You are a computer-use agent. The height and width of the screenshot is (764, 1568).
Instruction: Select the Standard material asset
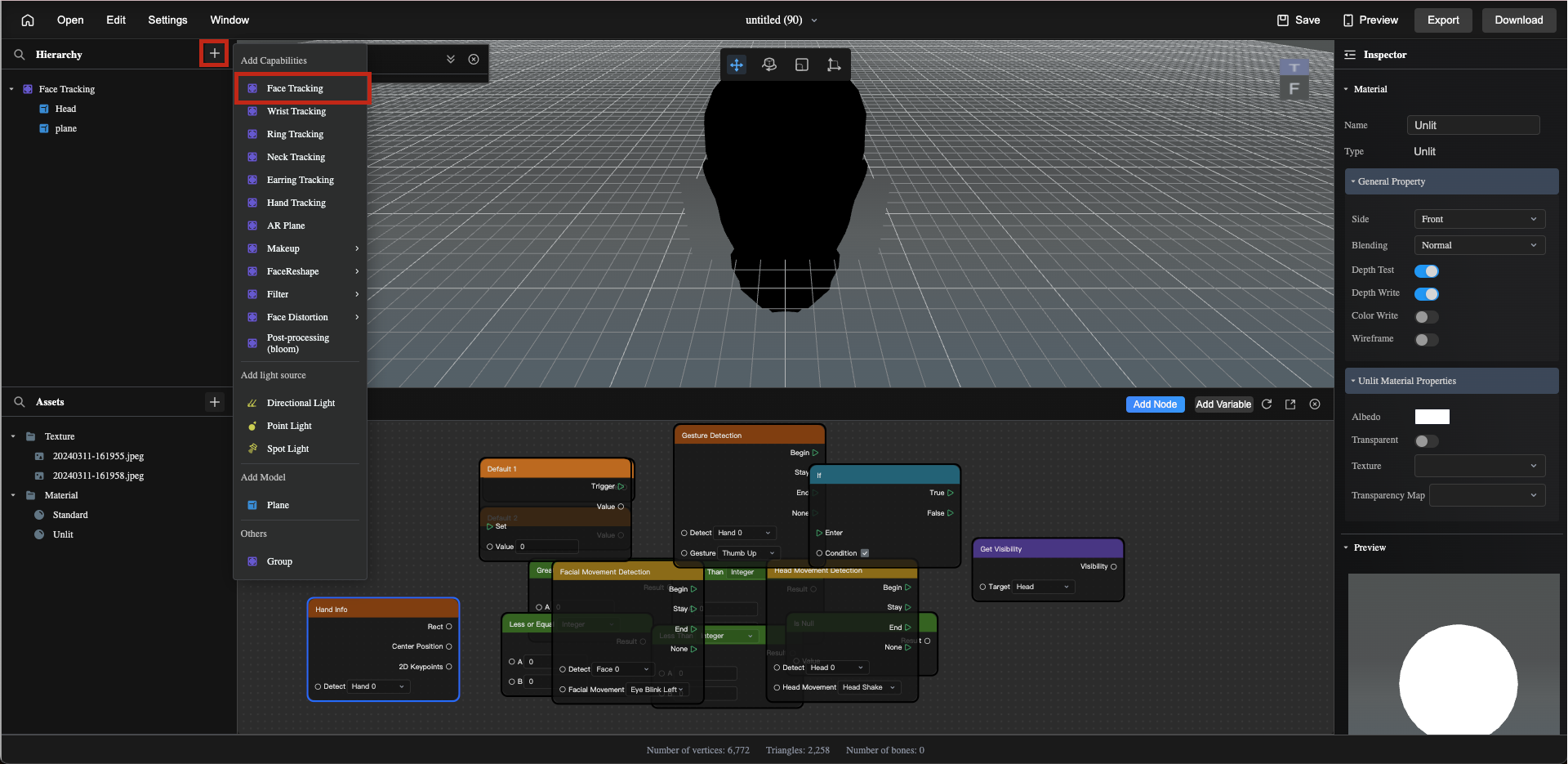point(70,515)
